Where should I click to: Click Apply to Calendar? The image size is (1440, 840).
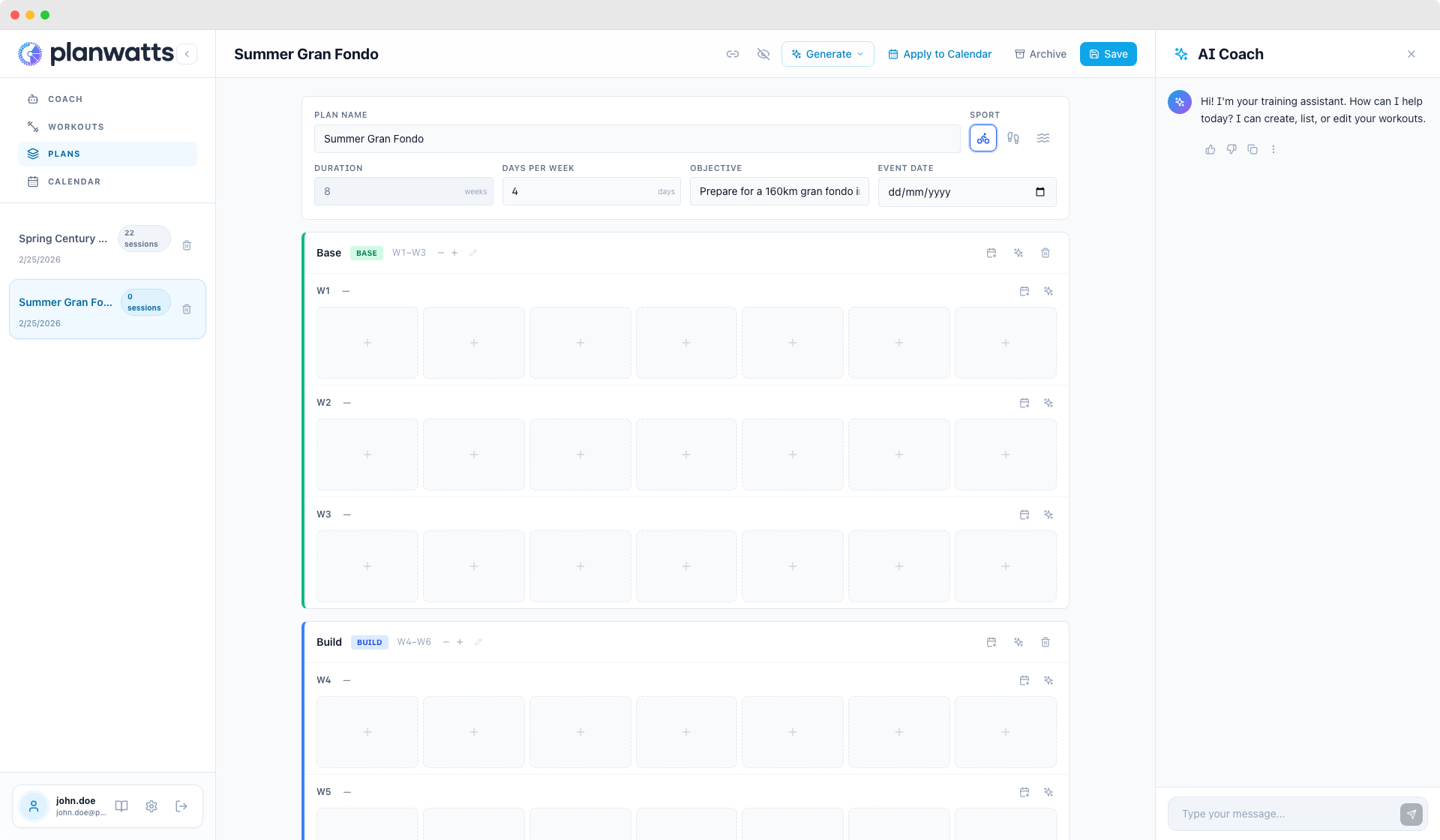[x=940, y=54]
